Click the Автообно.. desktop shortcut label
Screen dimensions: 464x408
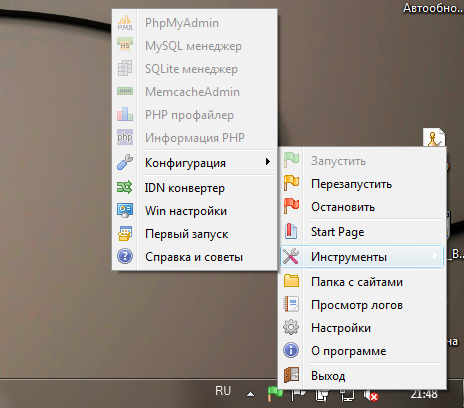click(433, 8)
